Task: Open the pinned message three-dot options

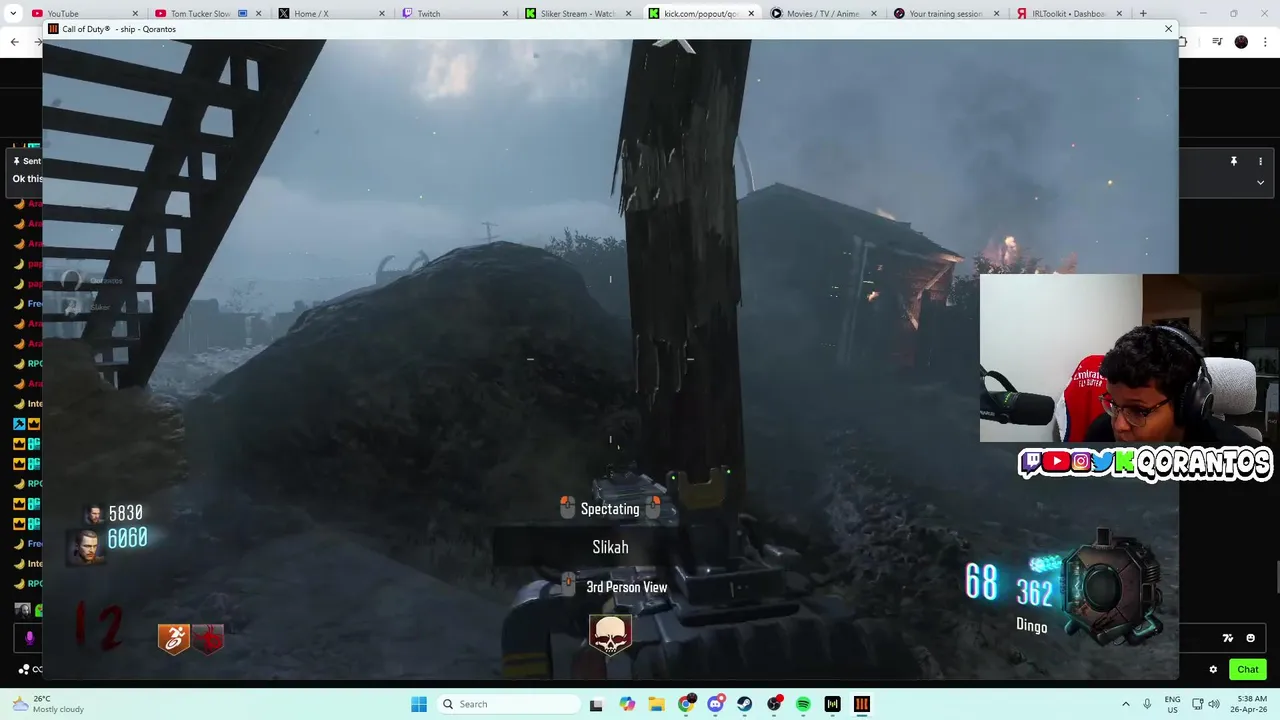Action: (1260, 161)
